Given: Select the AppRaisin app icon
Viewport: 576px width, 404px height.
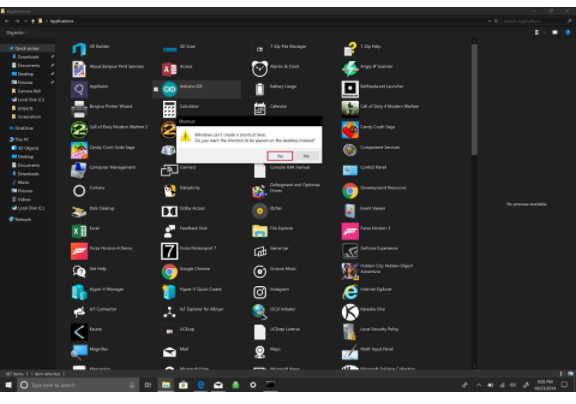Looking at the screenshot, I should pyautogui.click(x=79, y=89).
